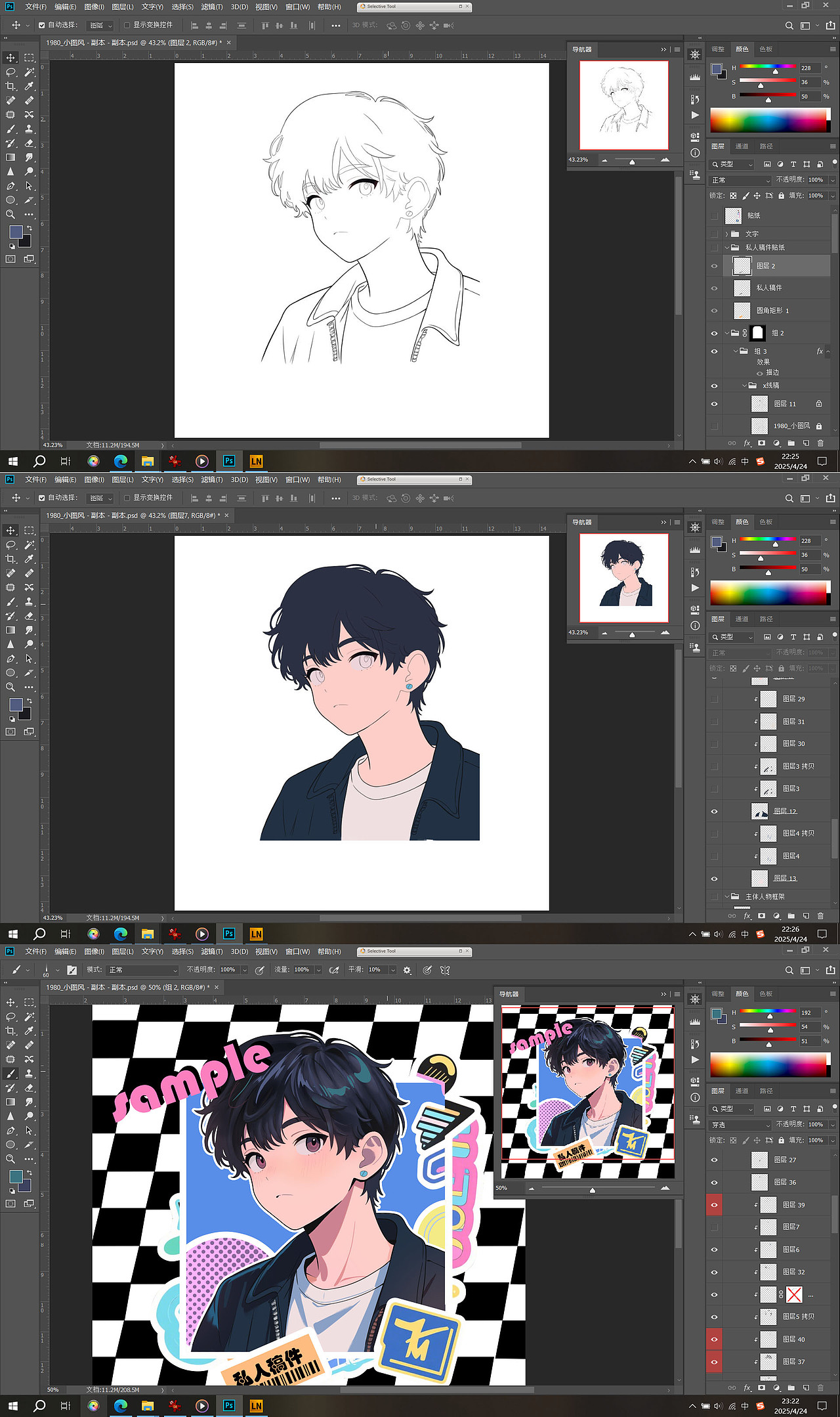Lock transparent pixels icon in line-art window
The height and width of the screenshot is (1417, 840).
pos(733,196)
